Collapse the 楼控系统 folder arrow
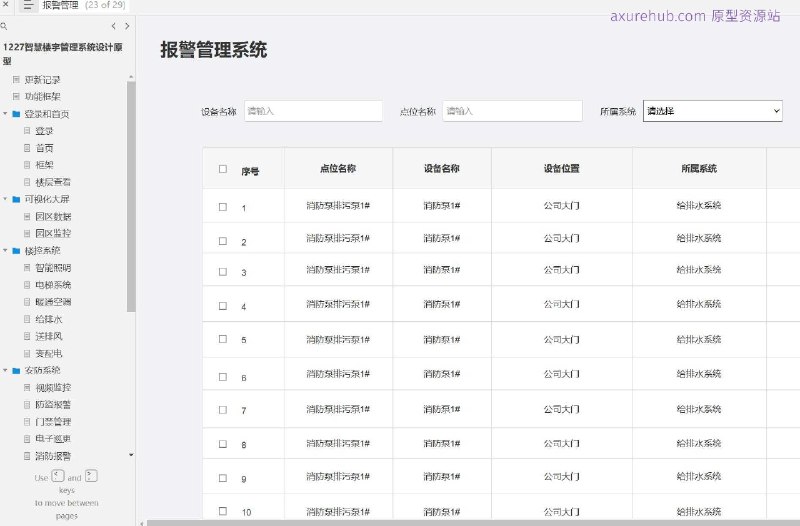Viewport: 800px width, 526px height. (5, 250)
